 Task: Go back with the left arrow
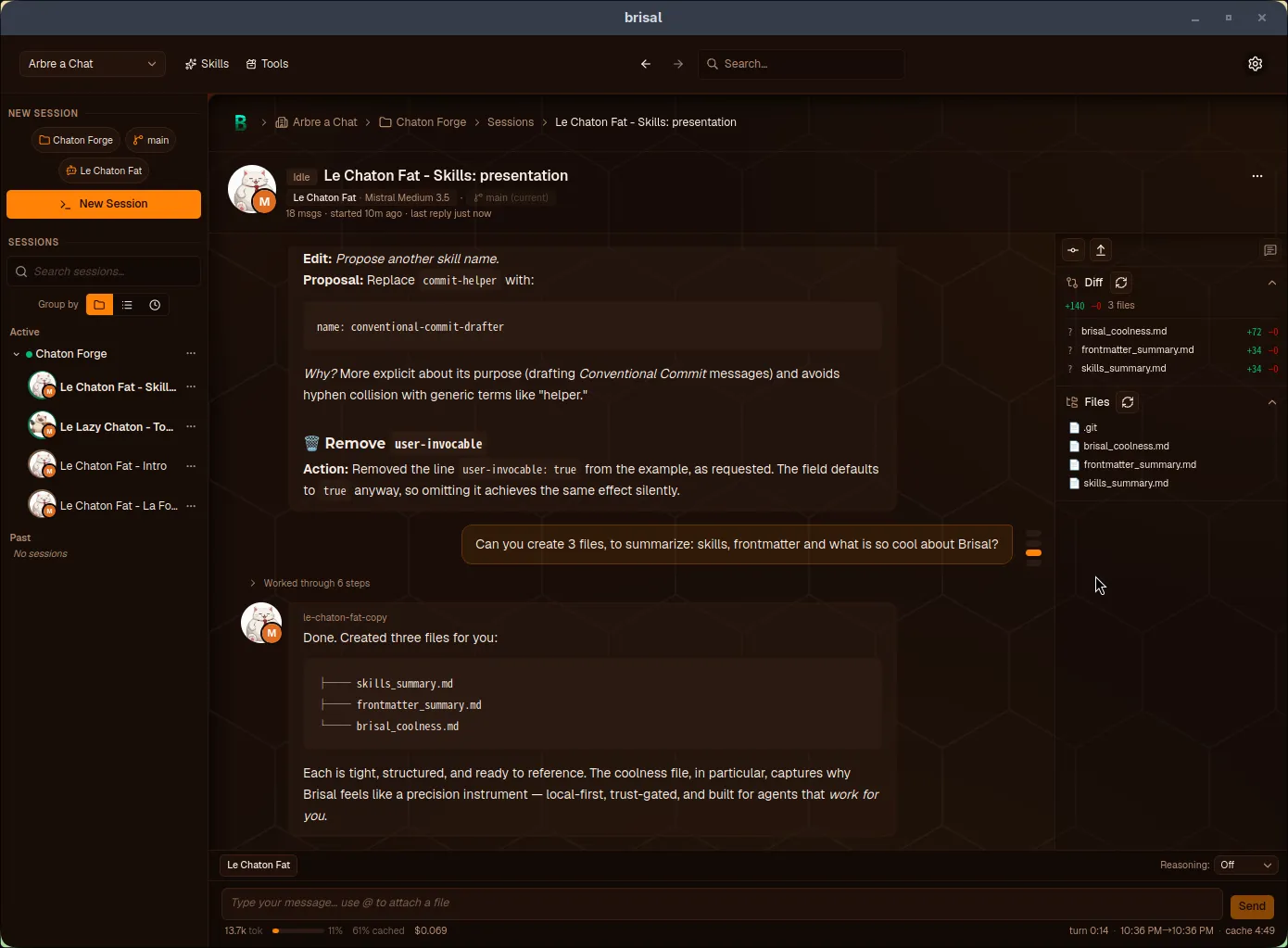646,64
